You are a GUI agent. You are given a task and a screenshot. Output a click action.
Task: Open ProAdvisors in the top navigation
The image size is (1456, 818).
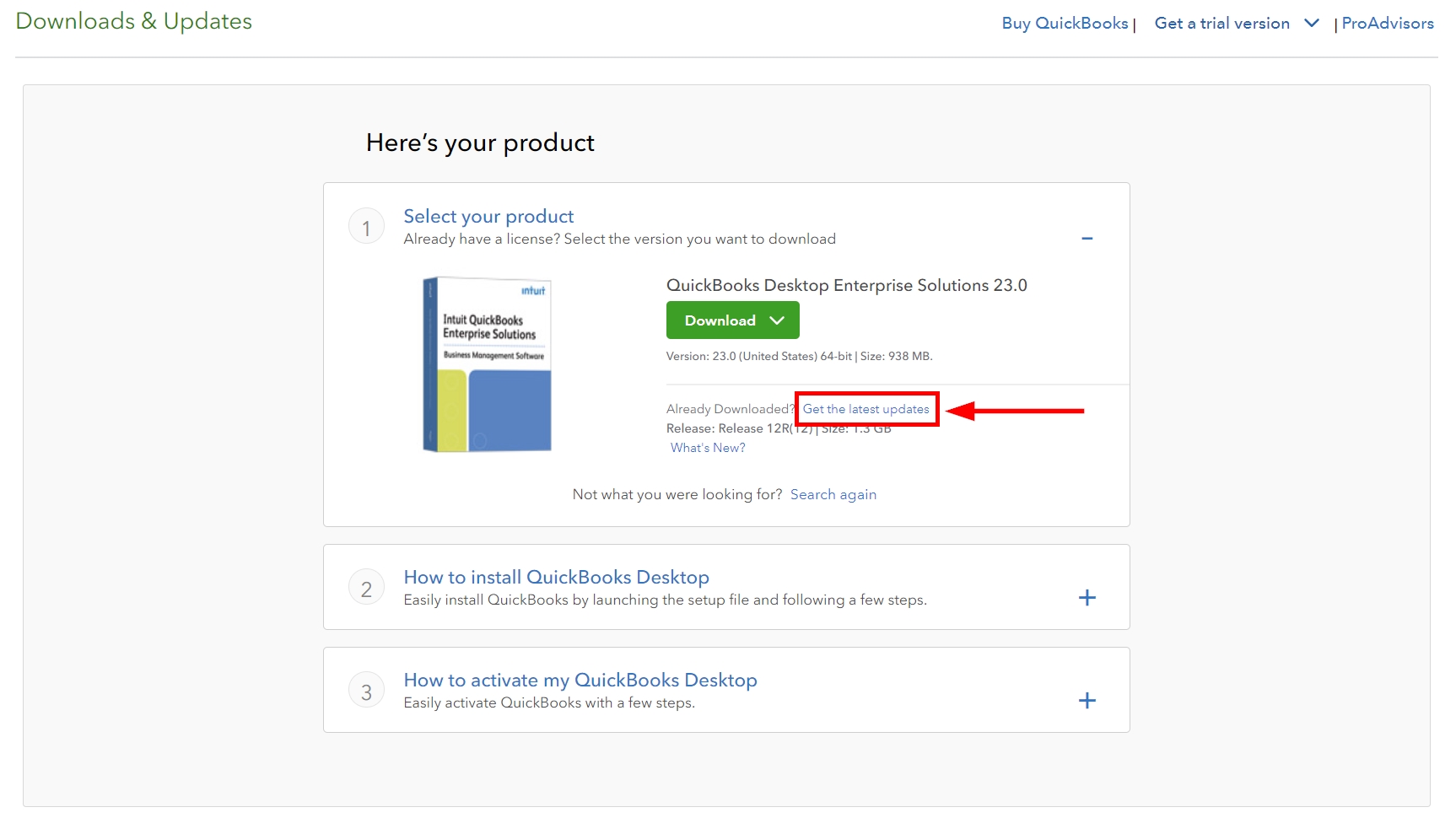click(1387, 23)
